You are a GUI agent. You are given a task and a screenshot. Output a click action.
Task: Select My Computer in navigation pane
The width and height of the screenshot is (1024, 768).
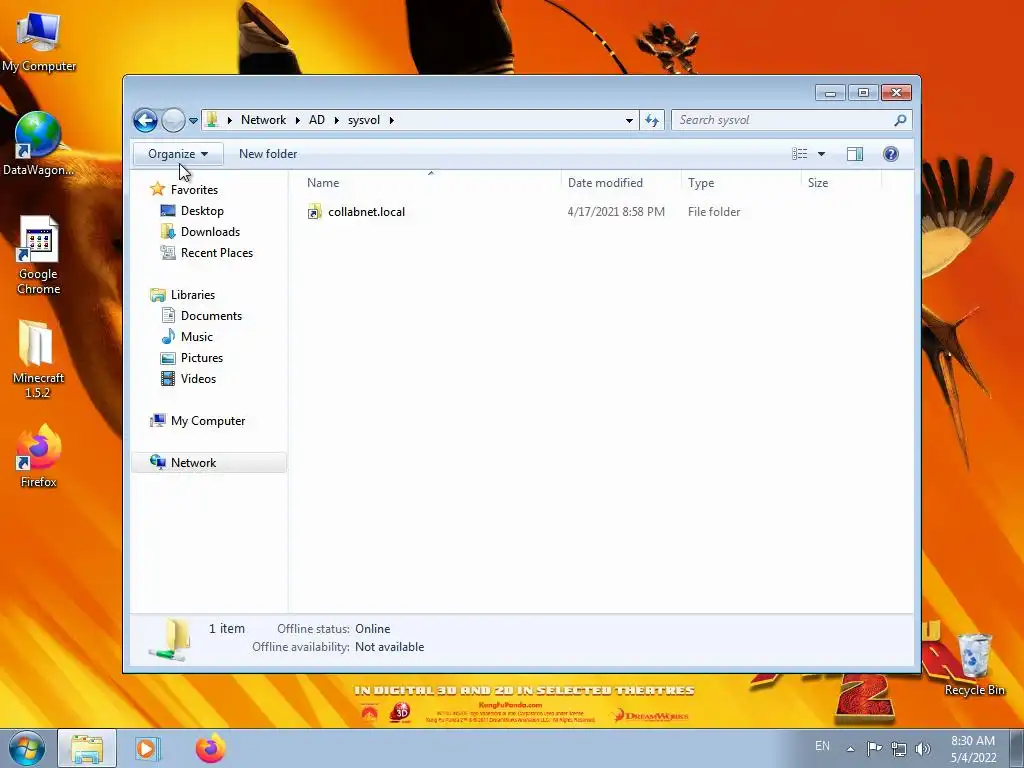[x=208, y=421]
